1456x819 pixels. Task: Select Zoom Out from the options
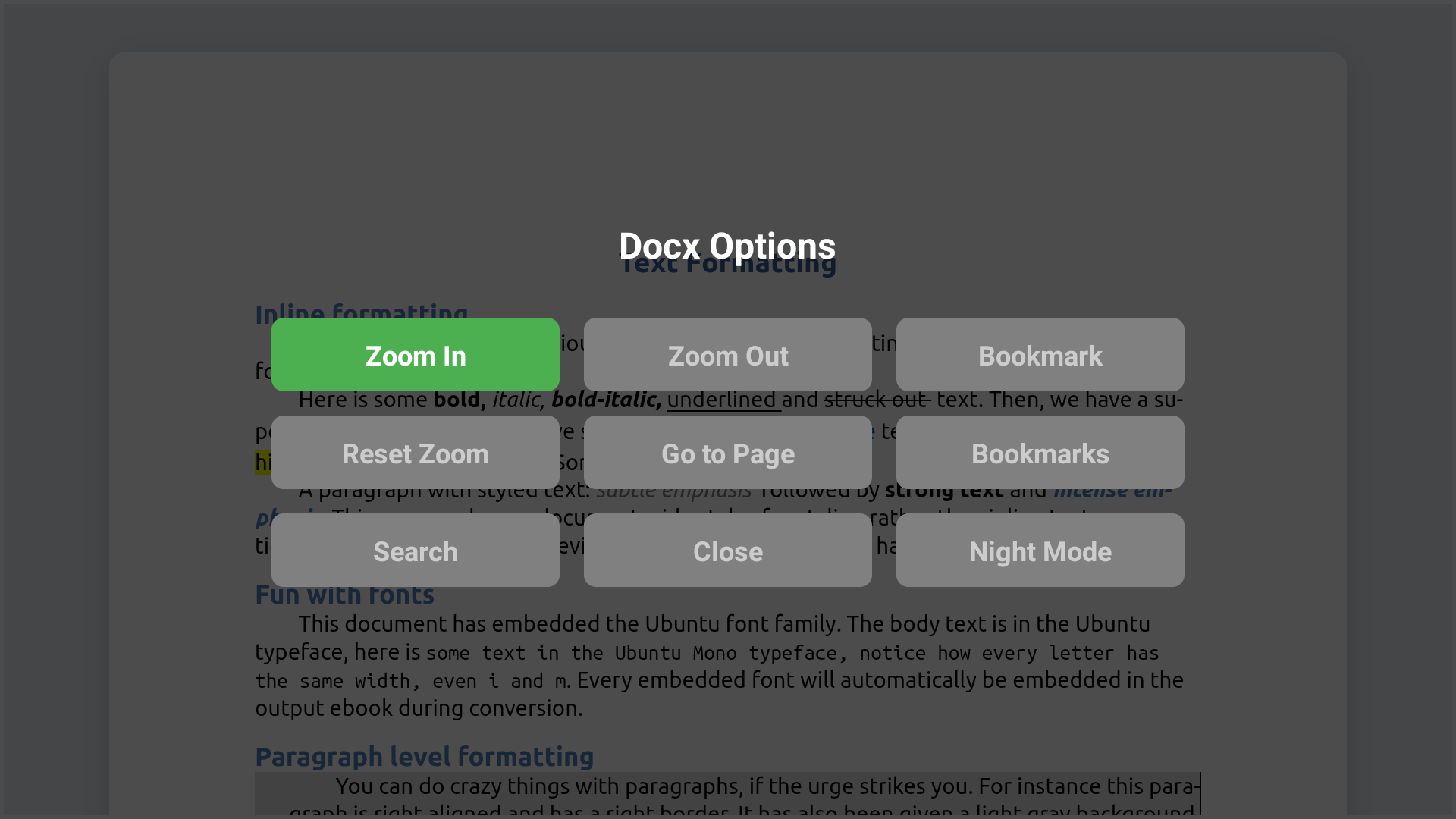(x=727, y=355)
